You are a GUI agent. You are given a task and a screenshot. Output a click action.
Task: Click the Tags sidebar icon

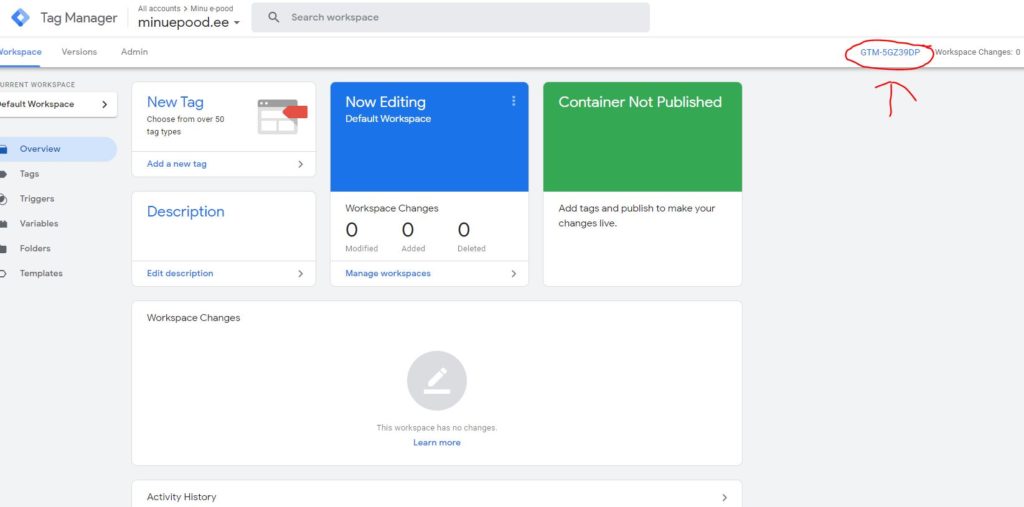pos(4,174)
